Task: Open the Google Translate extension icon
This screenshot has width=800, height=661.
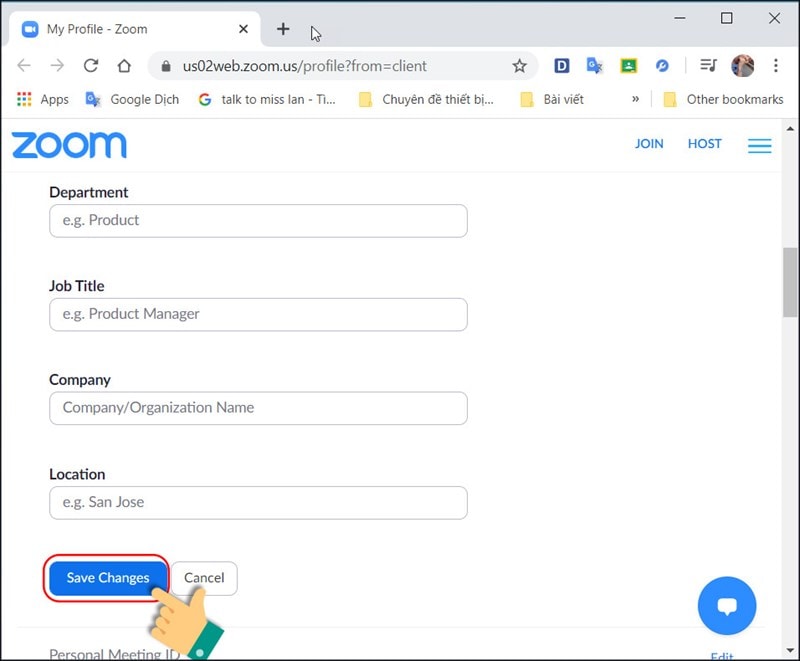Action: click(x=594, y=66)
